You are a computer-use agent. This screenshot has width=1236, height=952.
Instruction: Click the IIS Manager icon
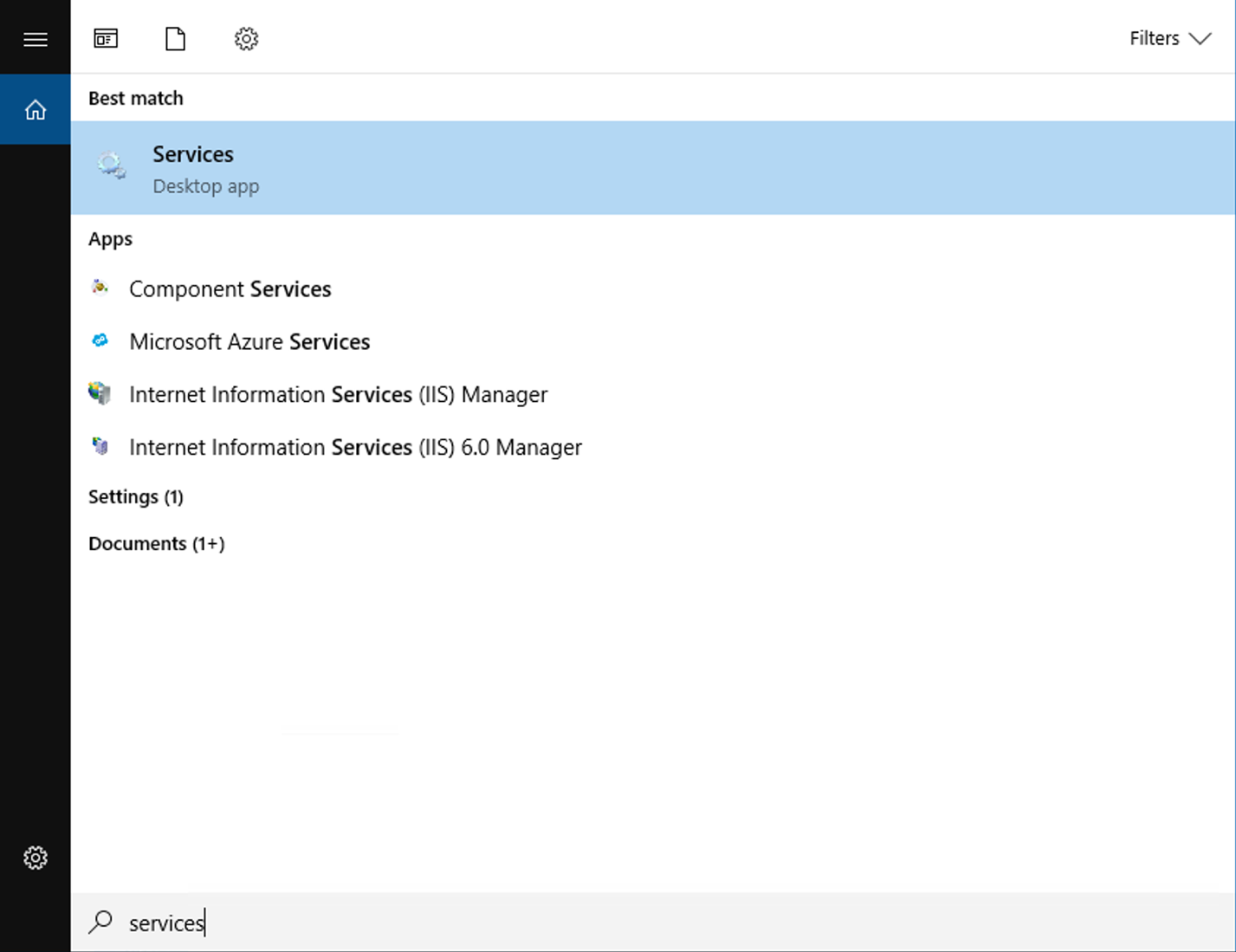coord(100,393)
